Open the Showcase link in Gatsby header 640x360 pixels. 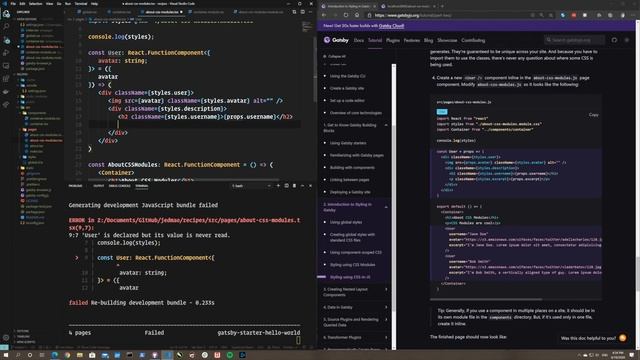click(447, 40)
